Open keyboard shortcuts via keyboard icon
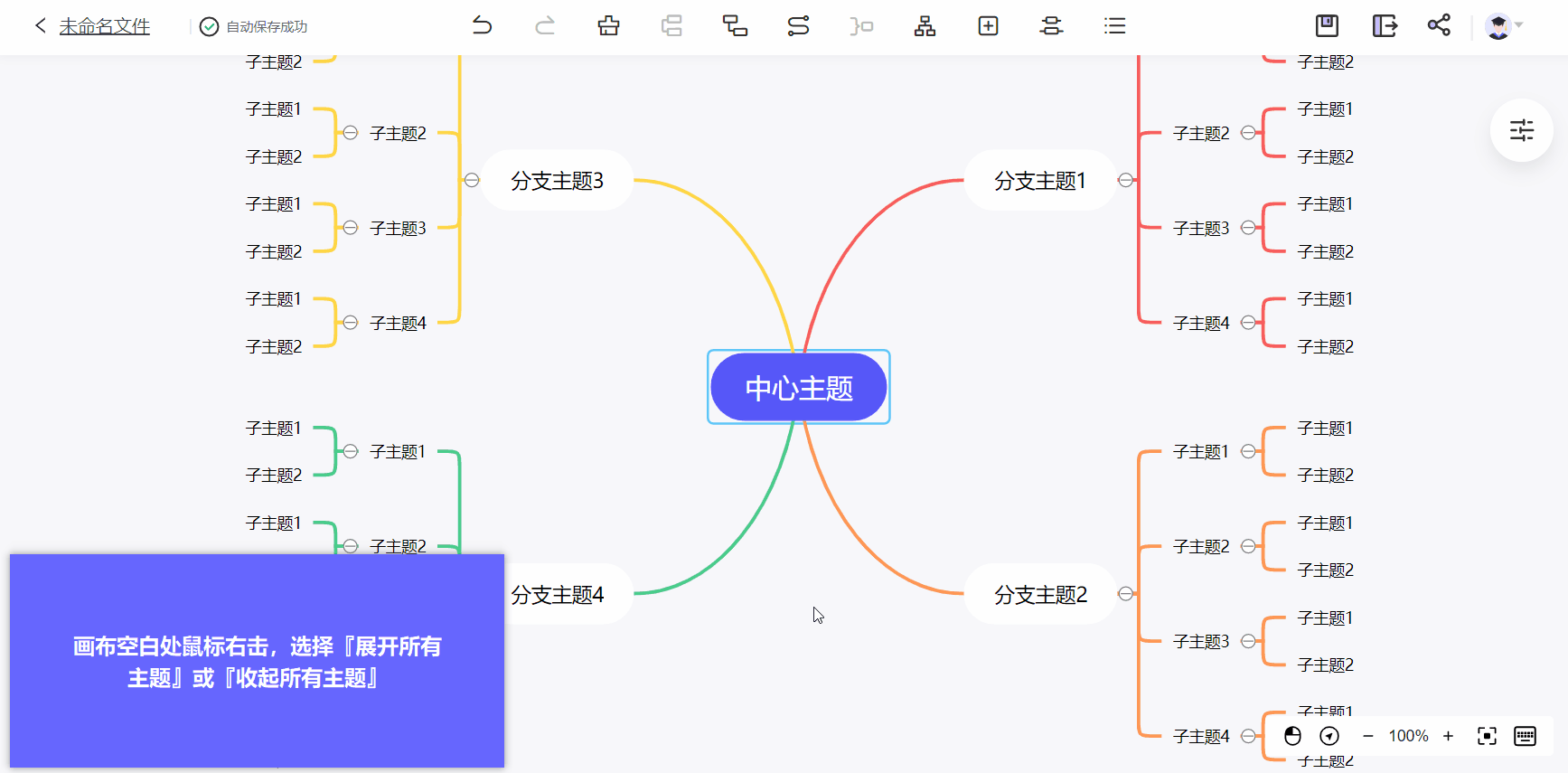This screenshot has height=773, width=1568. (x=1525, y=736)
